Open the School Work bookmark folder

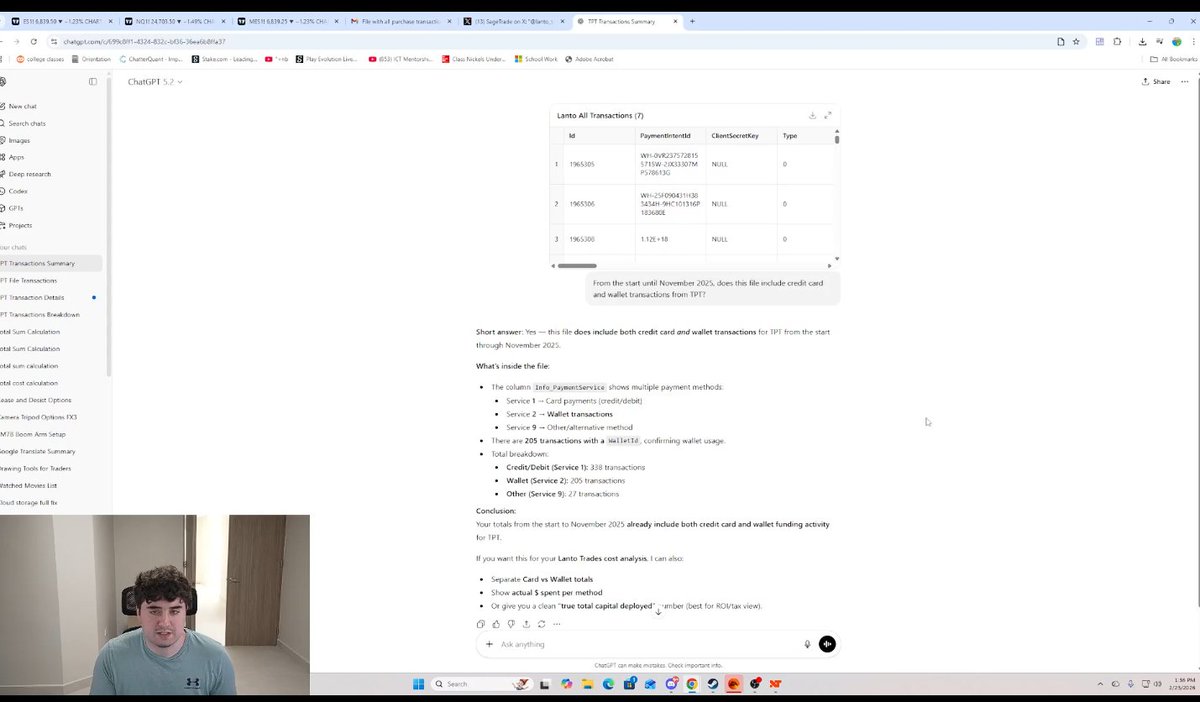pyautogui.click(x=536, y=59)
